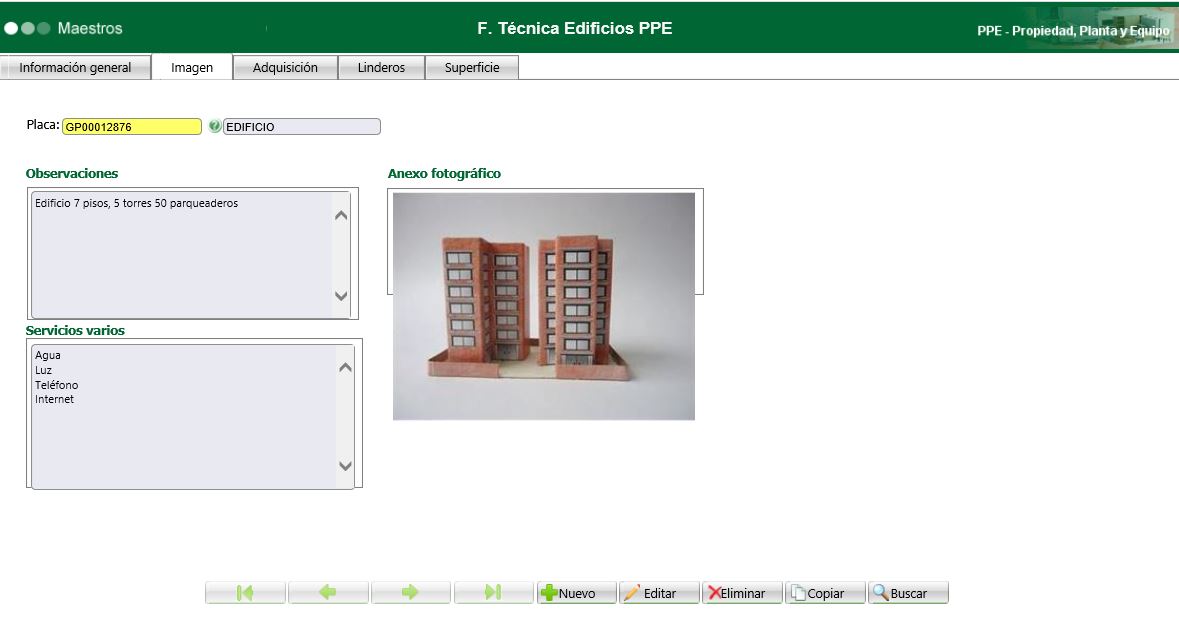This screenshot has height=641, width=1179.
Task: Click the Placa field GP00012876
Action: pyautogui.click(x=132, y=126)
